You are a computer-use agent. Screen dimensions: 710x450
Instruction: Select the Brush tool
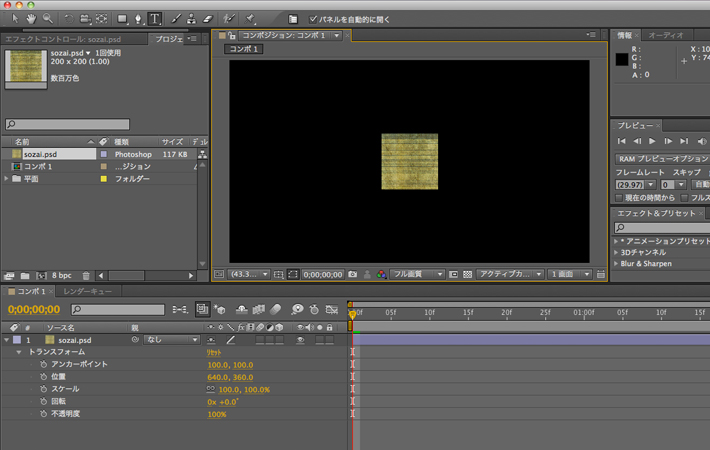(x=176, y=18)
